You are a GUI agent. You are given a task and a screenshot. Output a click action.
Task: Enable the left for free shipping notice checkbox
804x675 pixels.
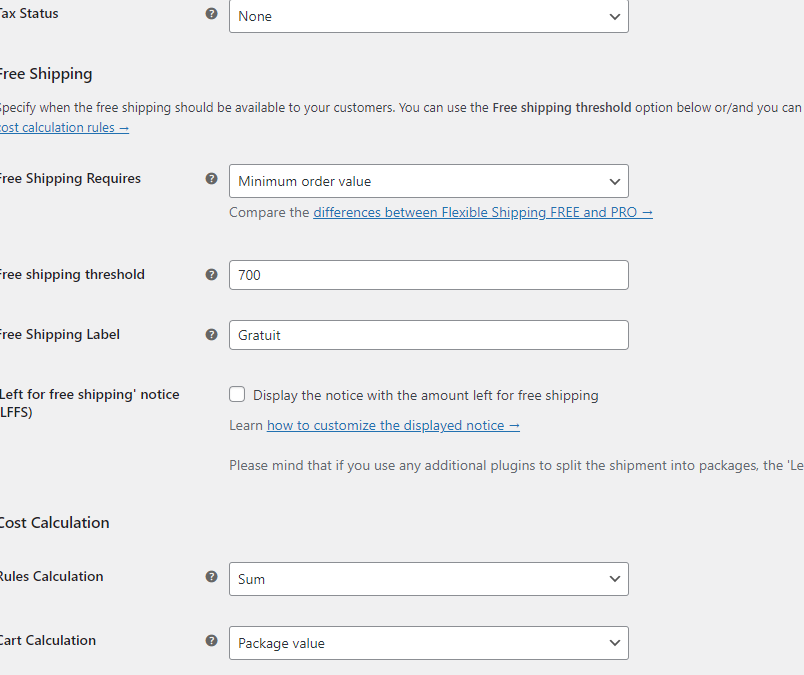(237, 395)
